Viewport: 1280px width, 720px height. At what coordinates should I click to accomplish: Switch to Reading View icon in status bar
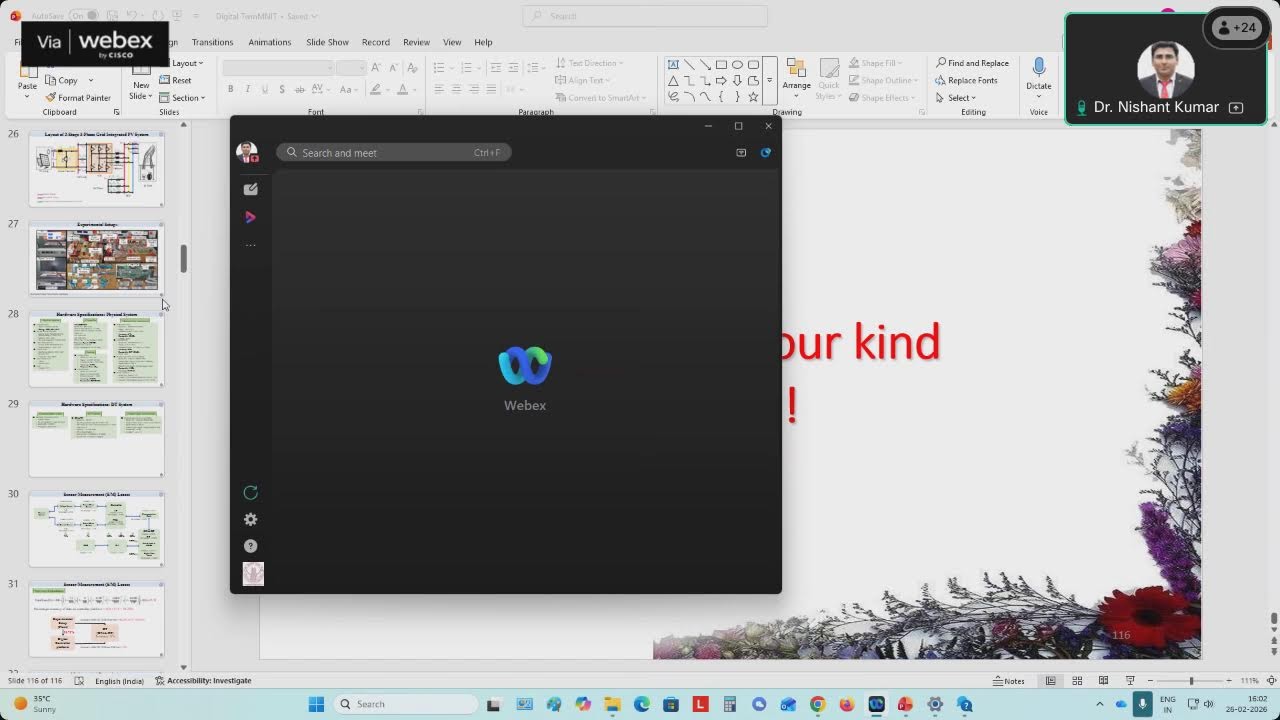pos(1103,681)
